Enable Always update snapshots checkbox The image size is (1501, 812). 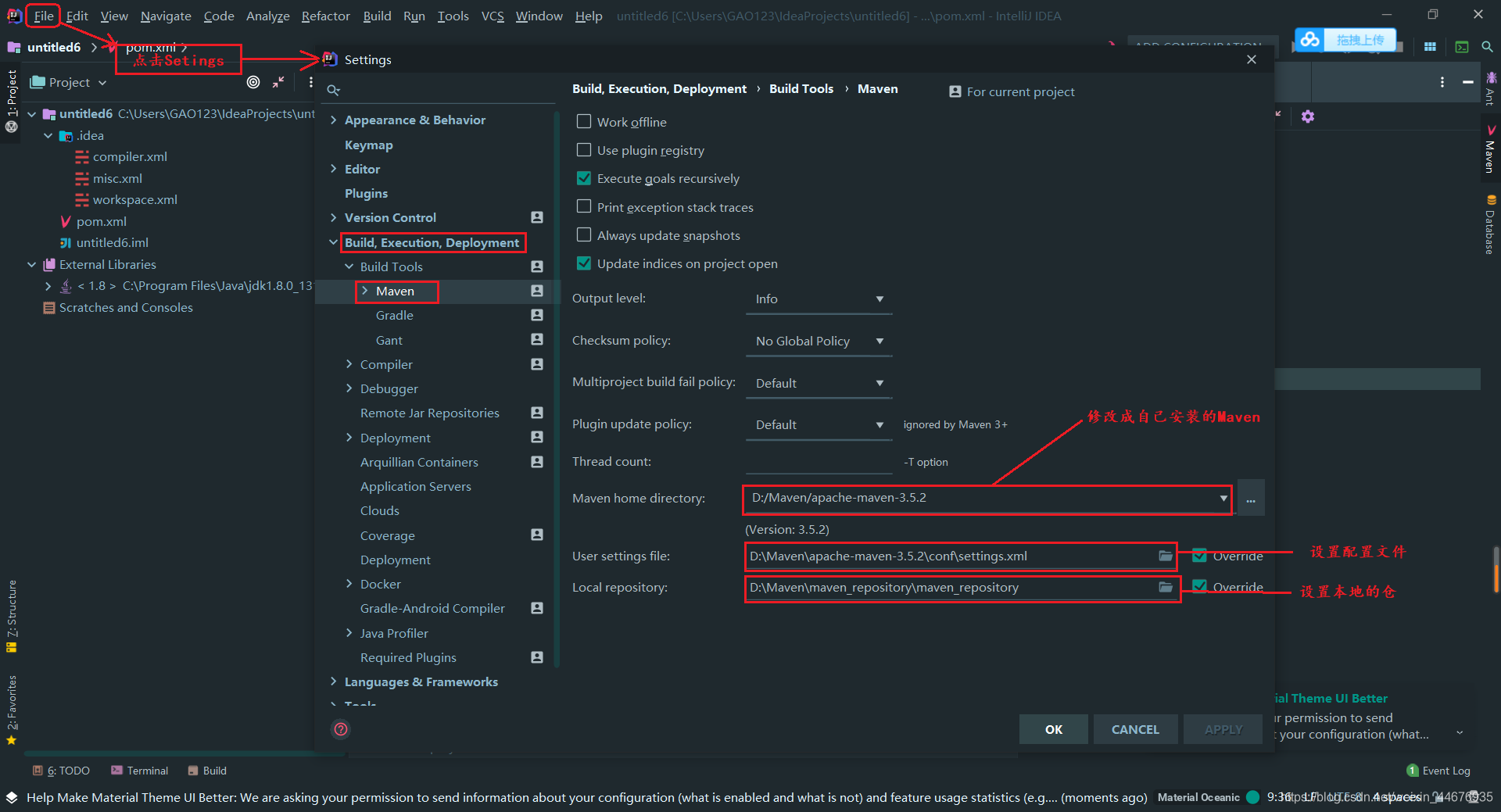pos(583,235)
